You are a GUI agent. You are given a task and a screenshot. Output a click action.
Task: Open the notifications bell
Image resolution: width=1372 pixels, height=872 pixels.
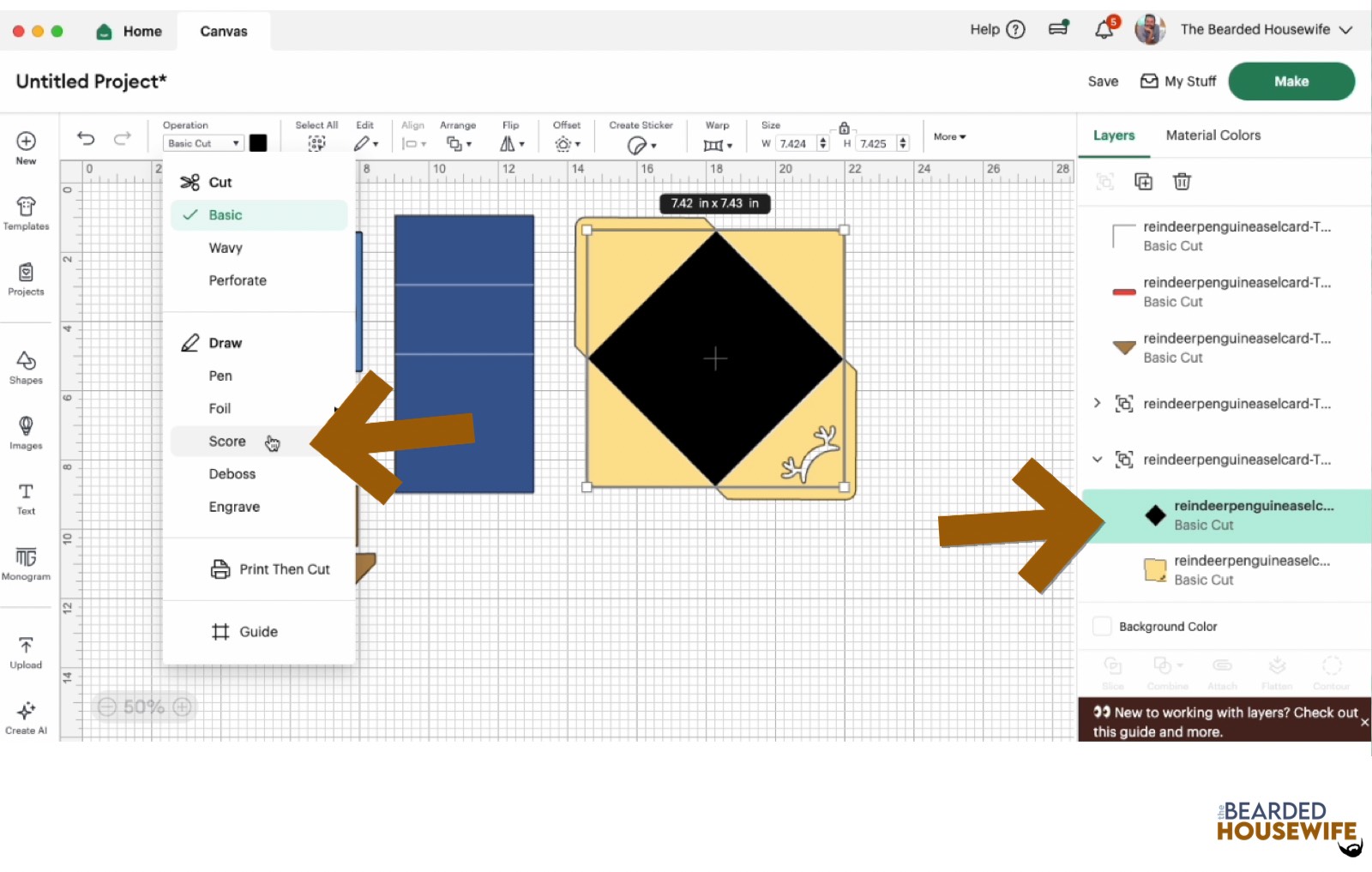pyautogui.click(x=1104, y=30)
